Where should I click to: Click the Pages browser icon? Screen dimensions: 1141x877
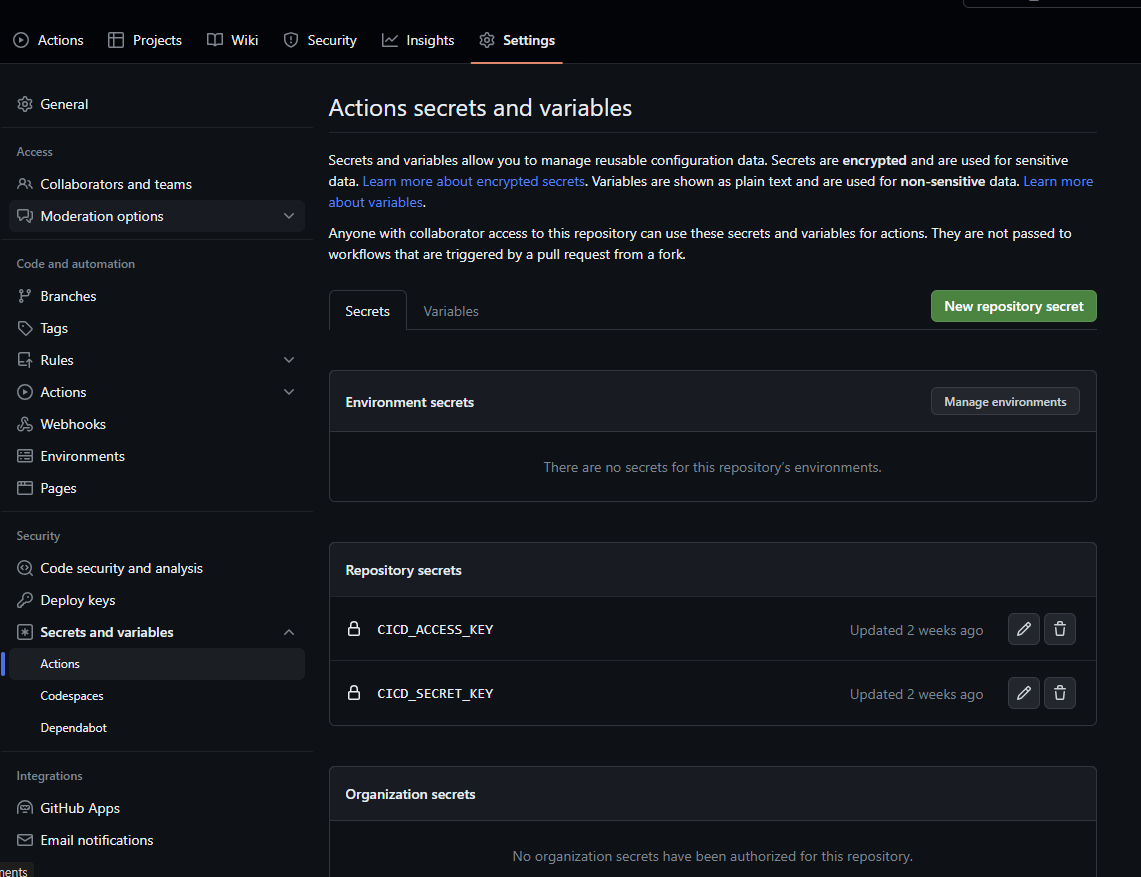(25, 488)
